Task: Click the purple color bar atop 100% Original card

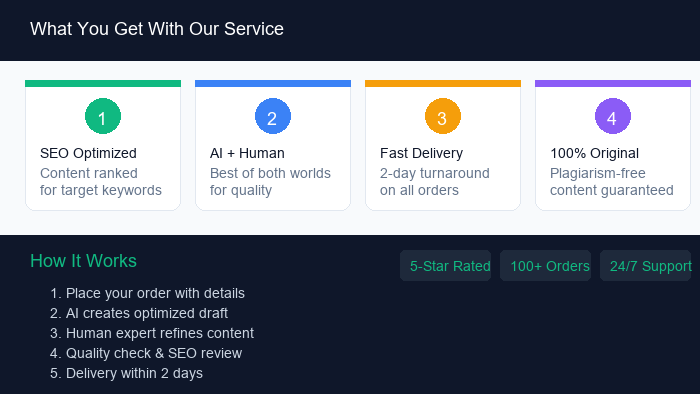Action: click(613, 83)
